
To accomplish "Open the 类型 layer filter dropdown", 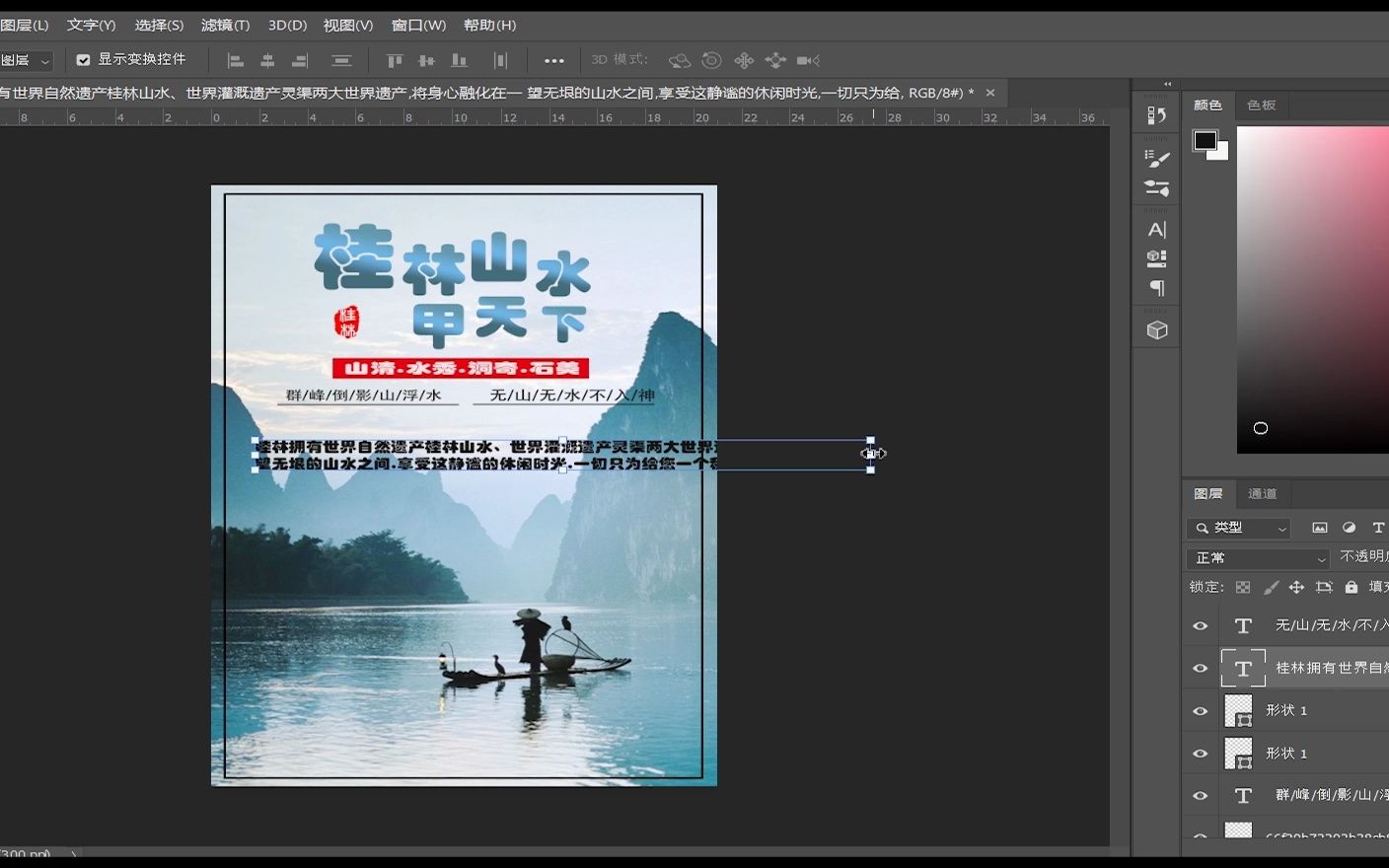I will click(x=1238, y=528).
